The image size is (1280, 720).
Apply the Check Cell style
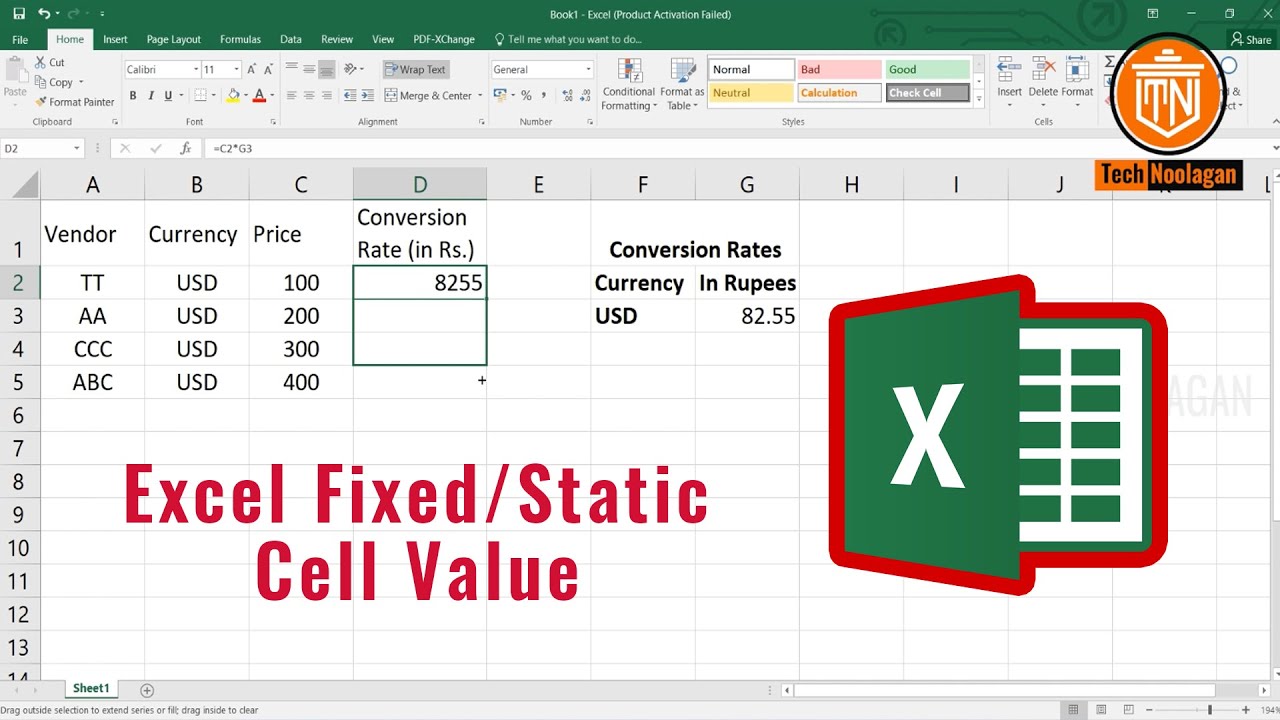pyautogui.click(x=927, y=93)
